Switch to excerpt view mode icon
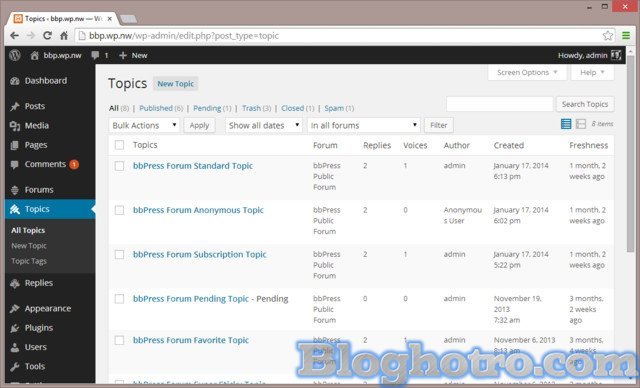 tap(580, 124)
